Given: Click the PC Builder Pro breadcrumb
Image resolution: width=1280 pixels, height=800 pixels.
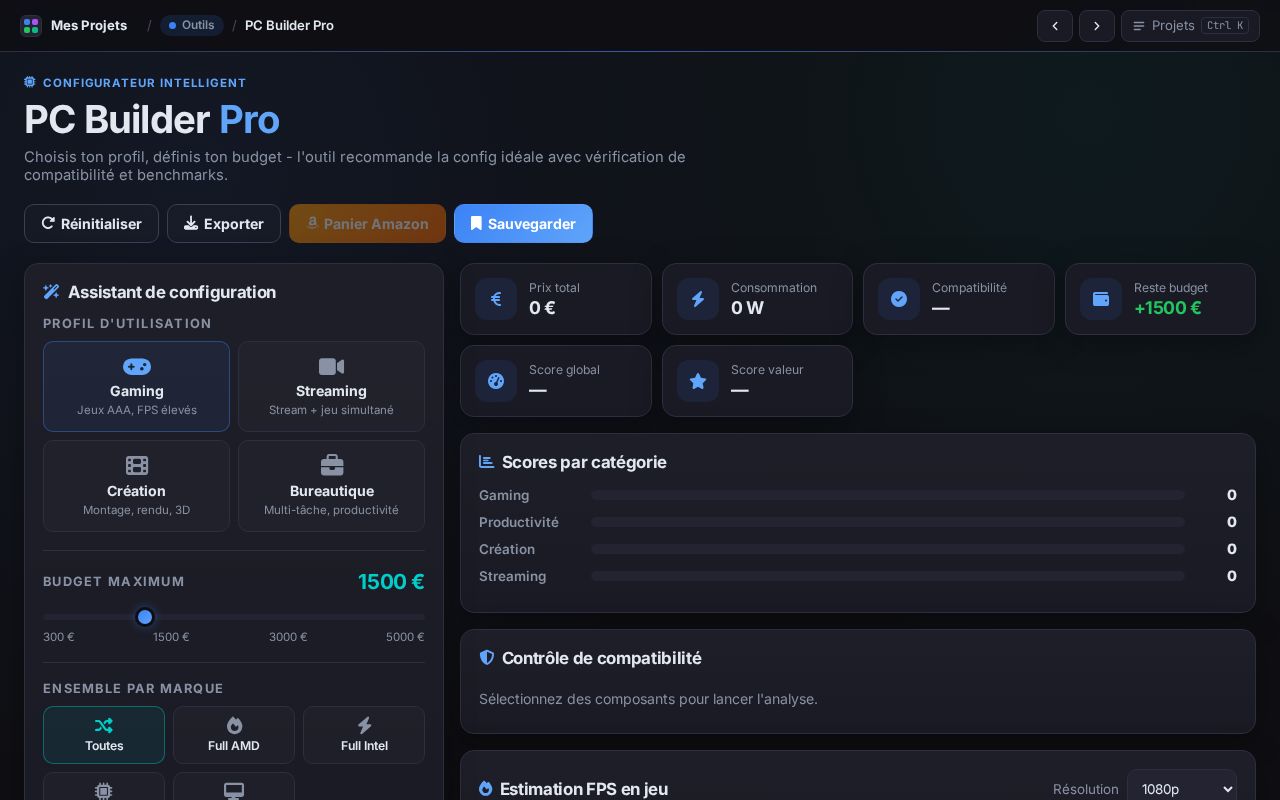Looking at the screenshot, I should coord(289,25).
